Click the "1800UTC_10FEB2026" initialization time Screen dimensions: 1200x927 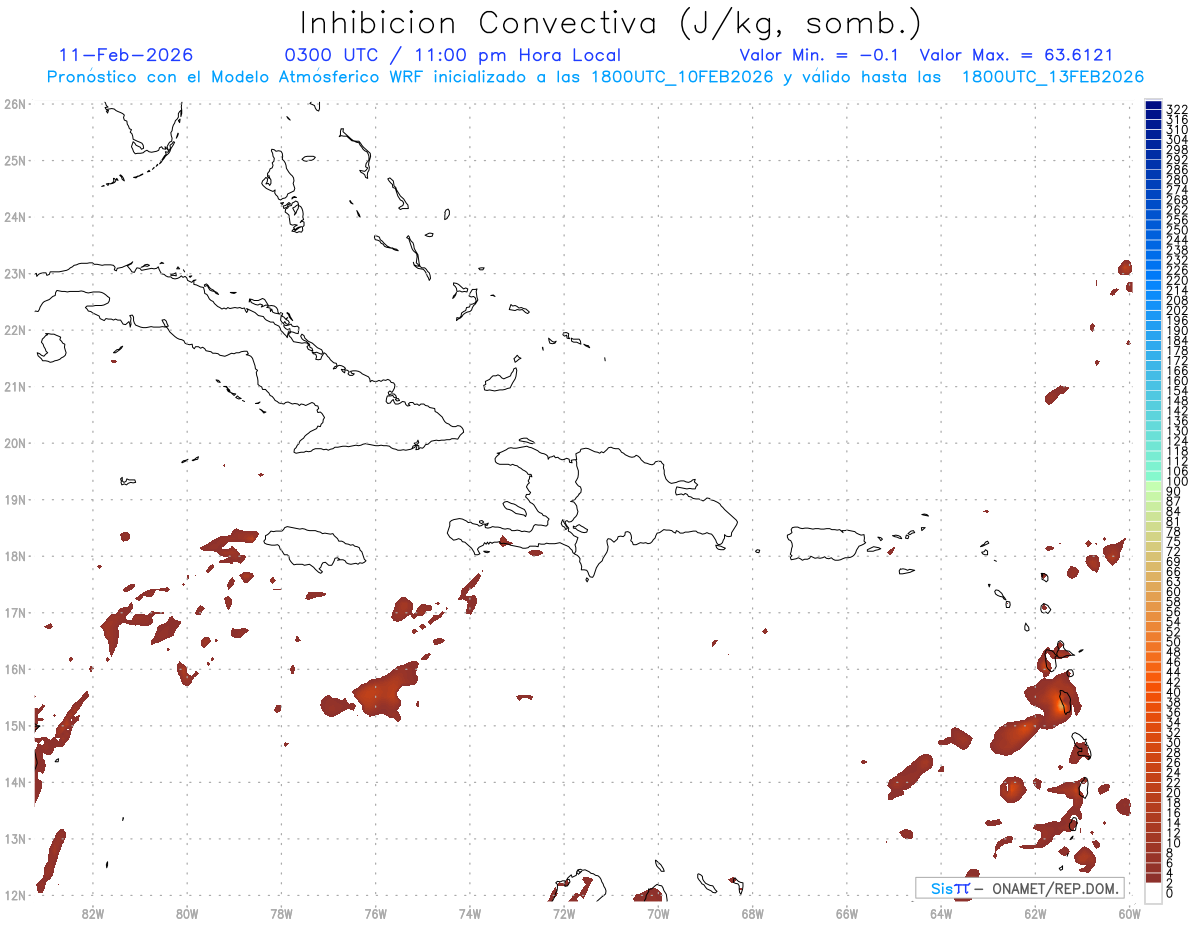coord(682,77)
